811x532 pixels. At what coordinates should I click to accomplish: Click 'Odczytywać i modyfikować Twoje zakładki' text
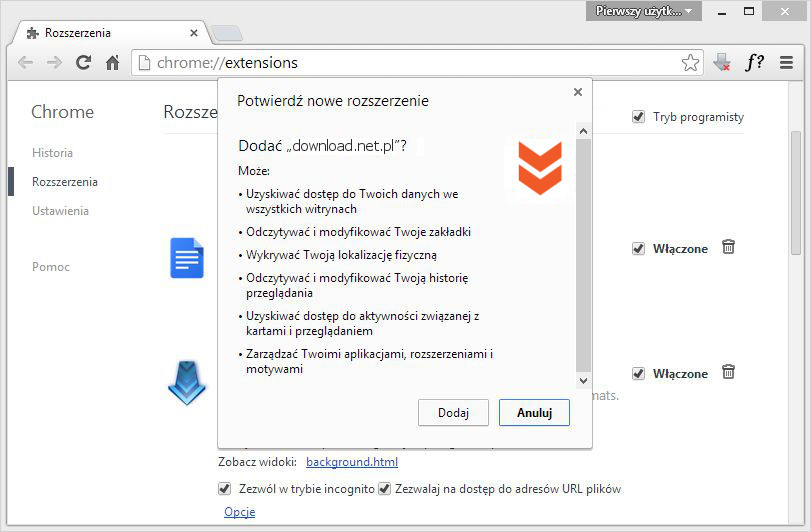pyautogui.click(x=358, y=232)
